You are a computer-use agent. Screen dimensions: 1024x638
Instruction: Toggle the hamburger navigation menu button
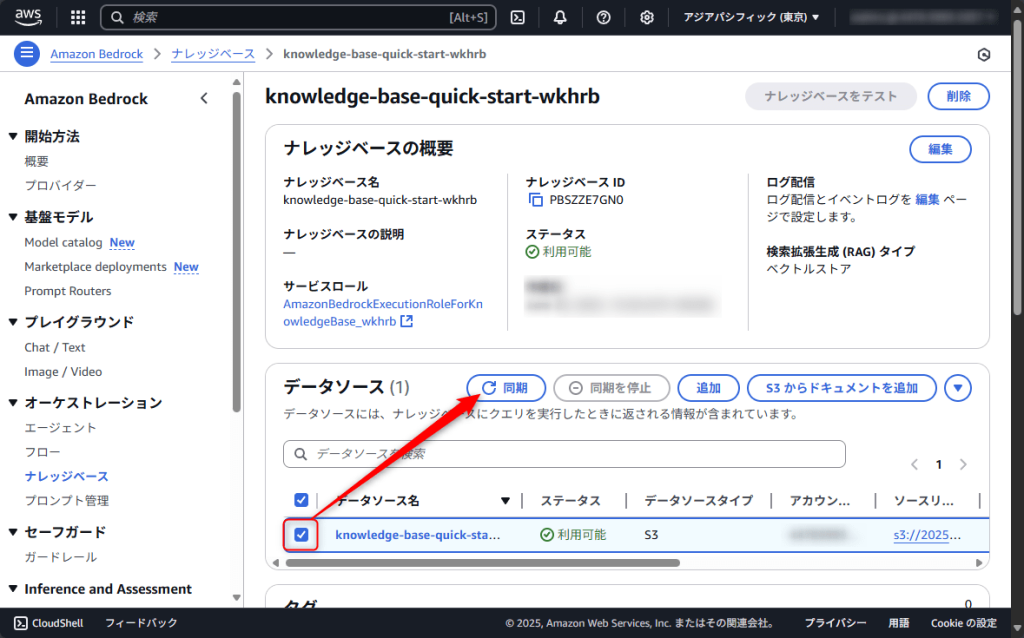[x=27, y=54]
